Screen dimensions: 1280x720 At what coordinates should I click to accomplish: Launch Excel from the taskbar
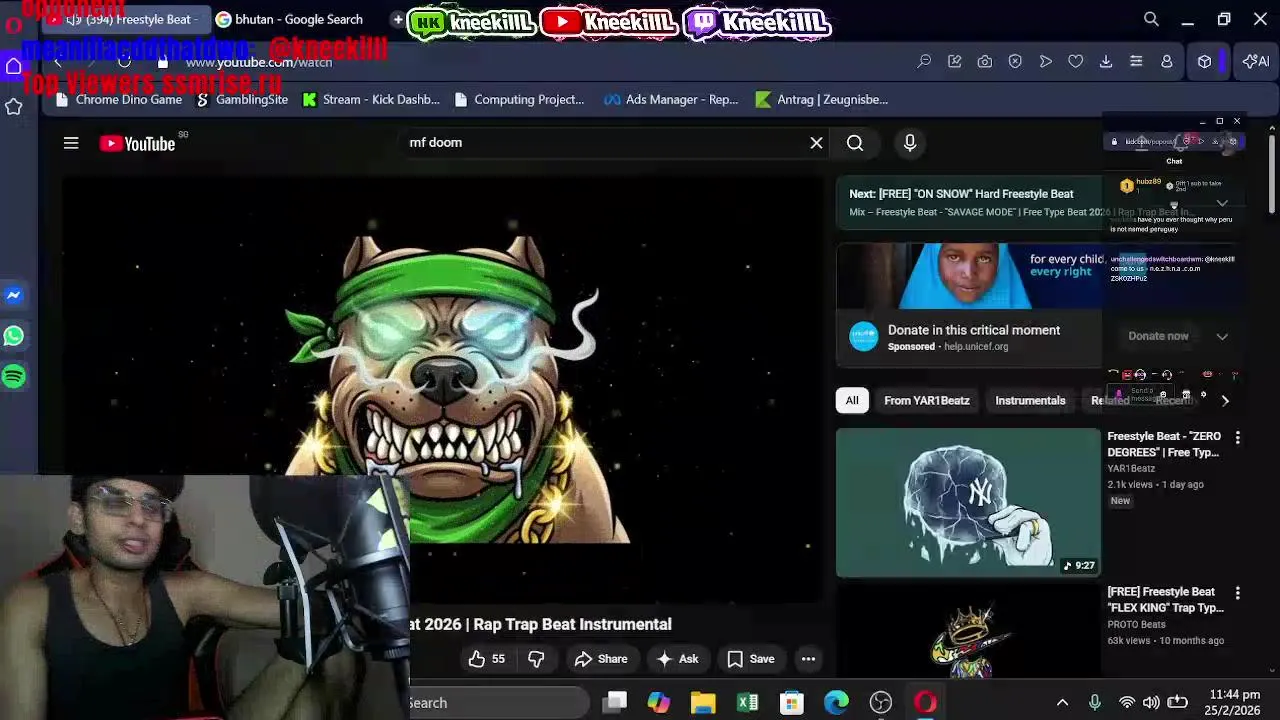(x=747, y=703)
